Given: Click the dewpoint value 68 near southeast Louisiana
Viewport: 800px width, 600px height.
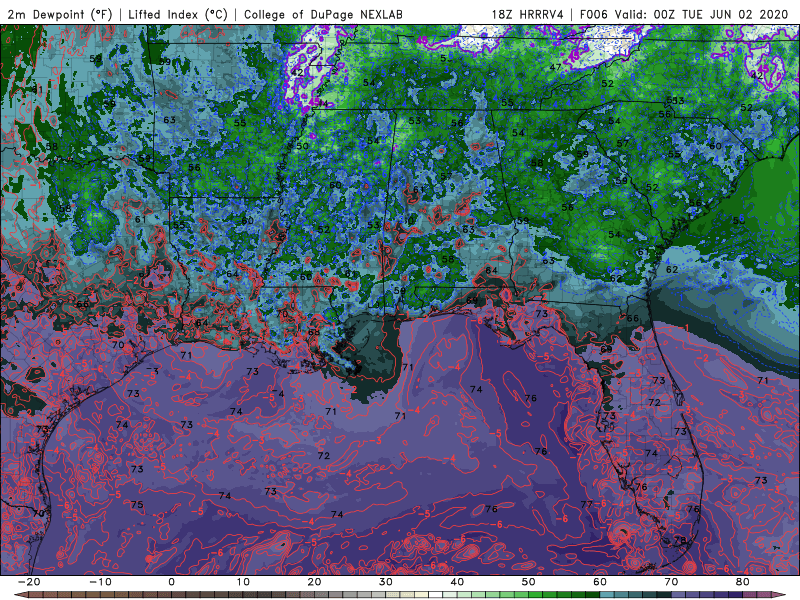Looking at the screenshot, I should [x=314, y=332].
